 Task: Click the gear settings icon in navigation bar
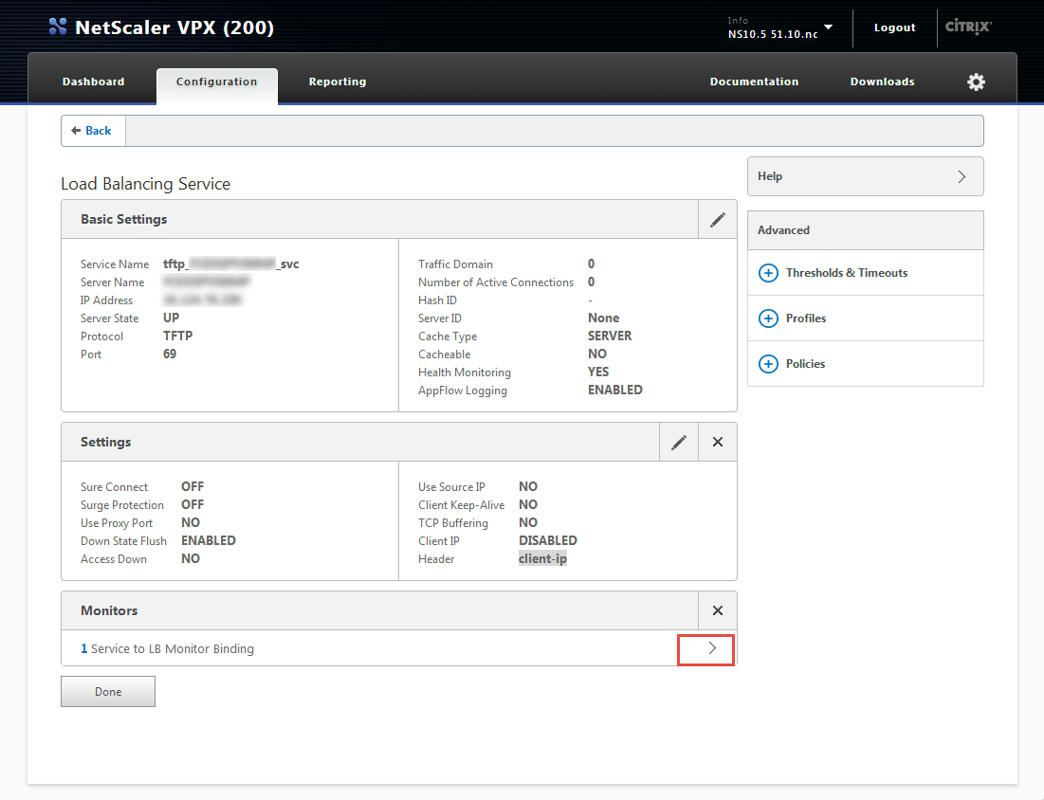point(976,82)
